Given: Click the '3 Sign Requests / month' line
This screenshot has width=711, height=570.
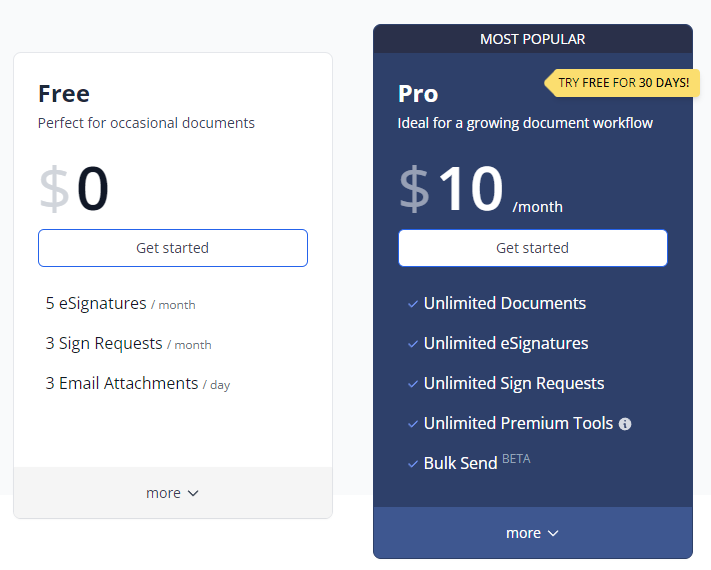Looking at the screenshot, I should pyautogui.click(x=128, y=344).
